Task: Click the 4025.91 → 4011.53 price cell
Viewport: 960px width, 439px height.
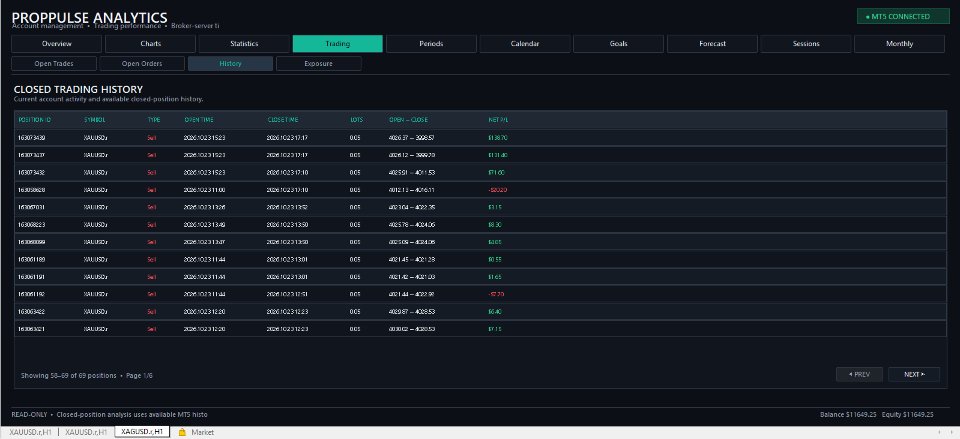Action: point(411,173)
